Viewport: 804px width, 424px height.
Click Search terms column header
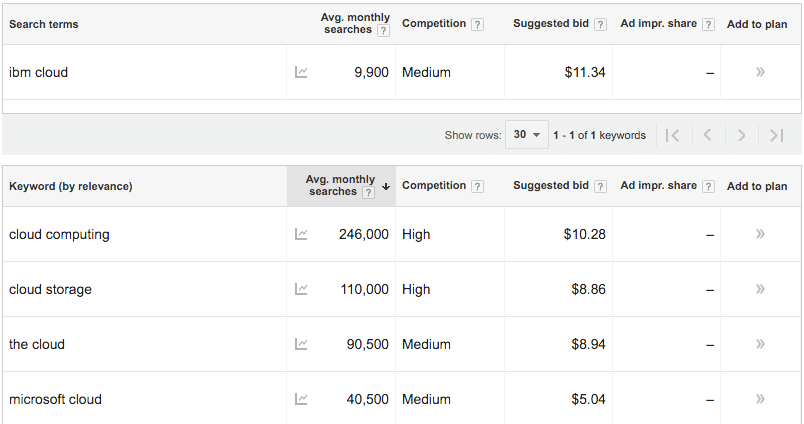[44, 24]
